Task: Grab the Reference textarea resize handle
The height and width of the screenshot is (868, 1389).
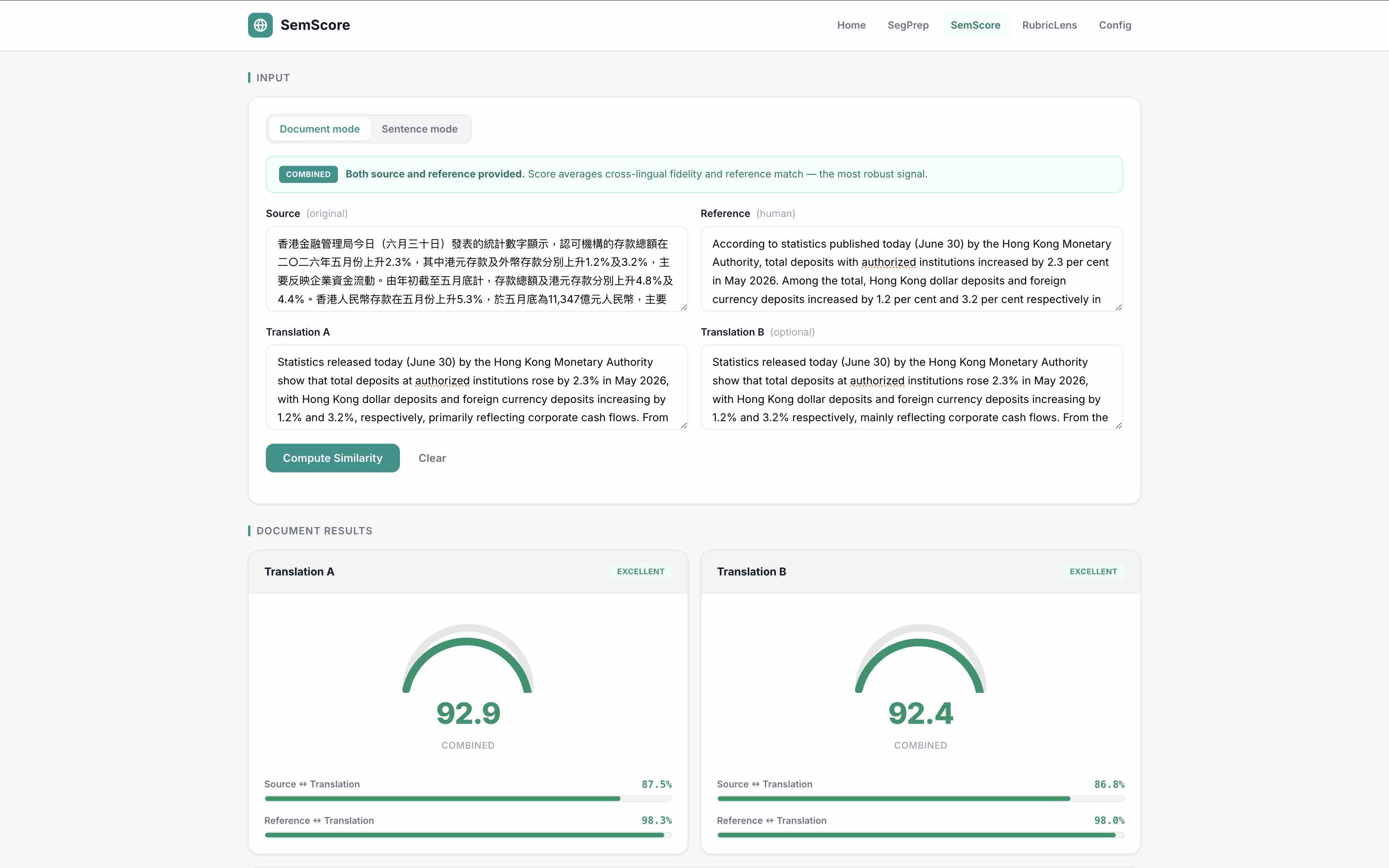Action: (1118, 307)
